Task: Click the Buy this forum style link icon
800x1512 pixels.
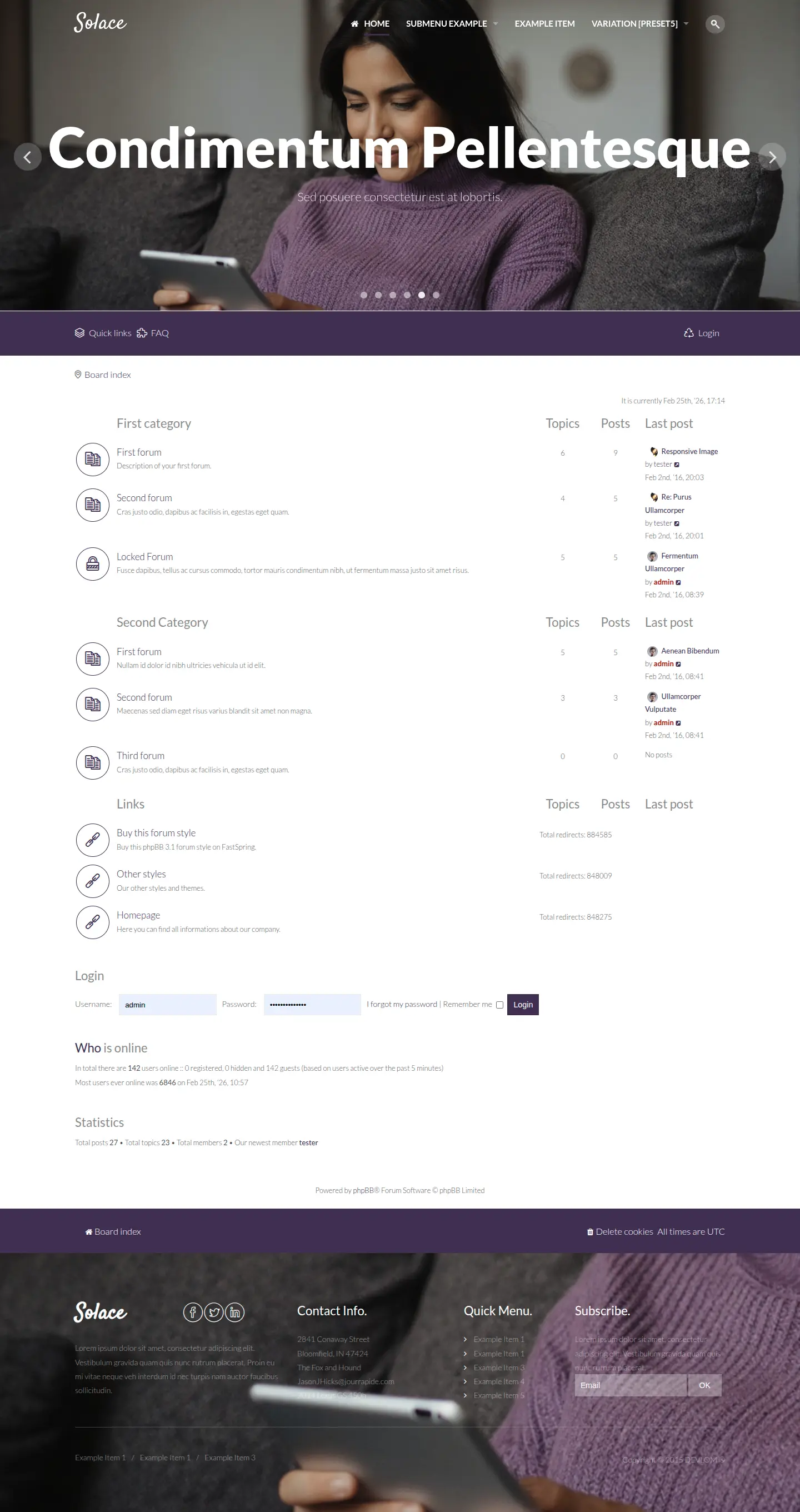Action: click(93, 840)
